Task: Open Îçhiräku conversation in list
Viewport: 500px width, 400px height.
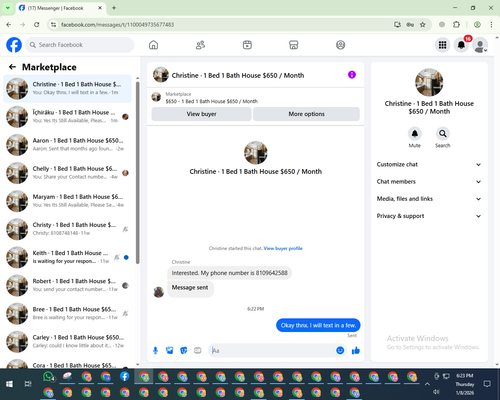Action: pos(67,116)
